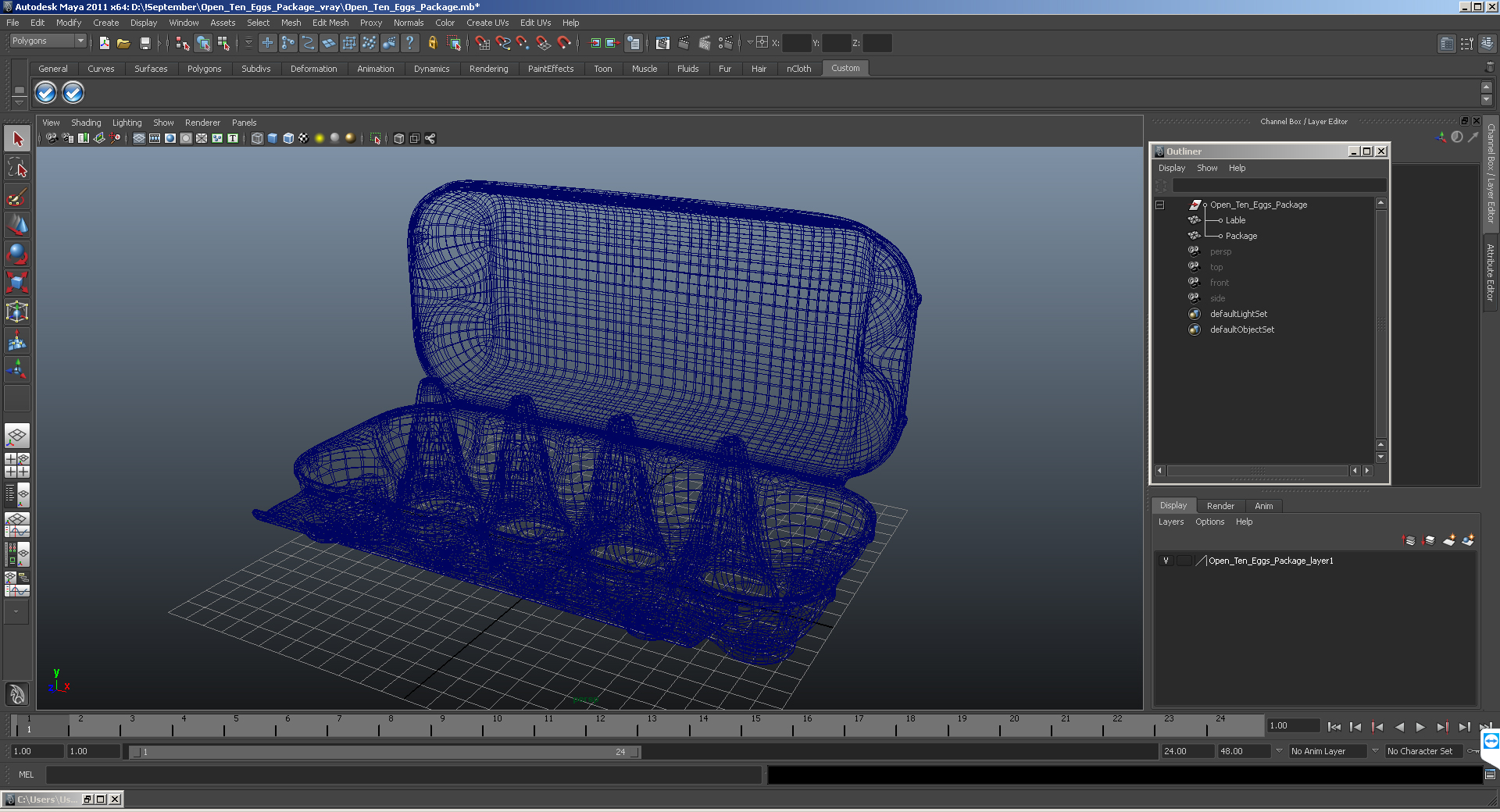Choose the Scale tool cube icon
This screenshot has height=812, width=1500.
[x=17, y=282]
